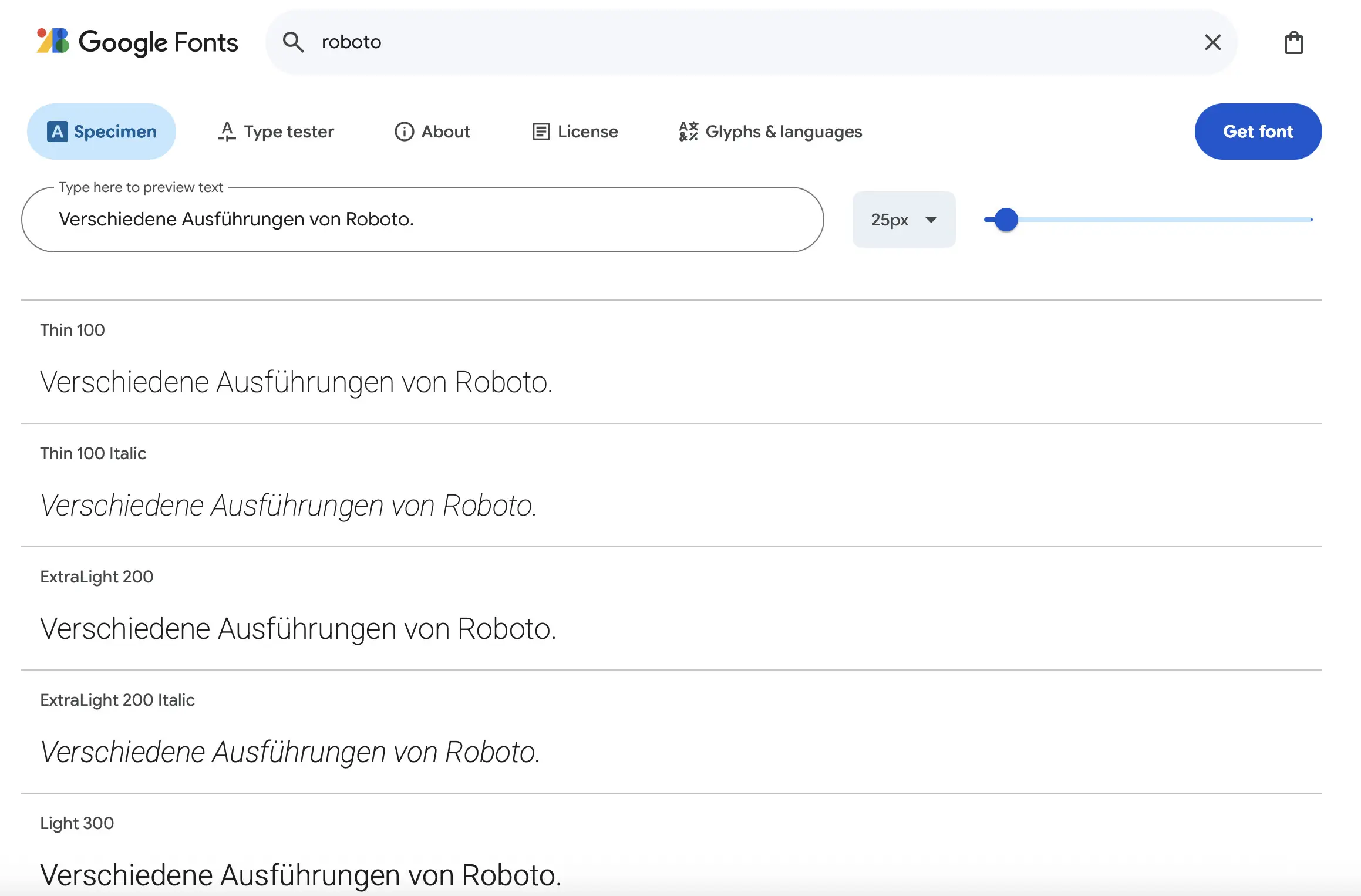The width and height of the screenshot is (1361, 896).
Task: Open the shopping bag icon
Action: coord(1293,42)
